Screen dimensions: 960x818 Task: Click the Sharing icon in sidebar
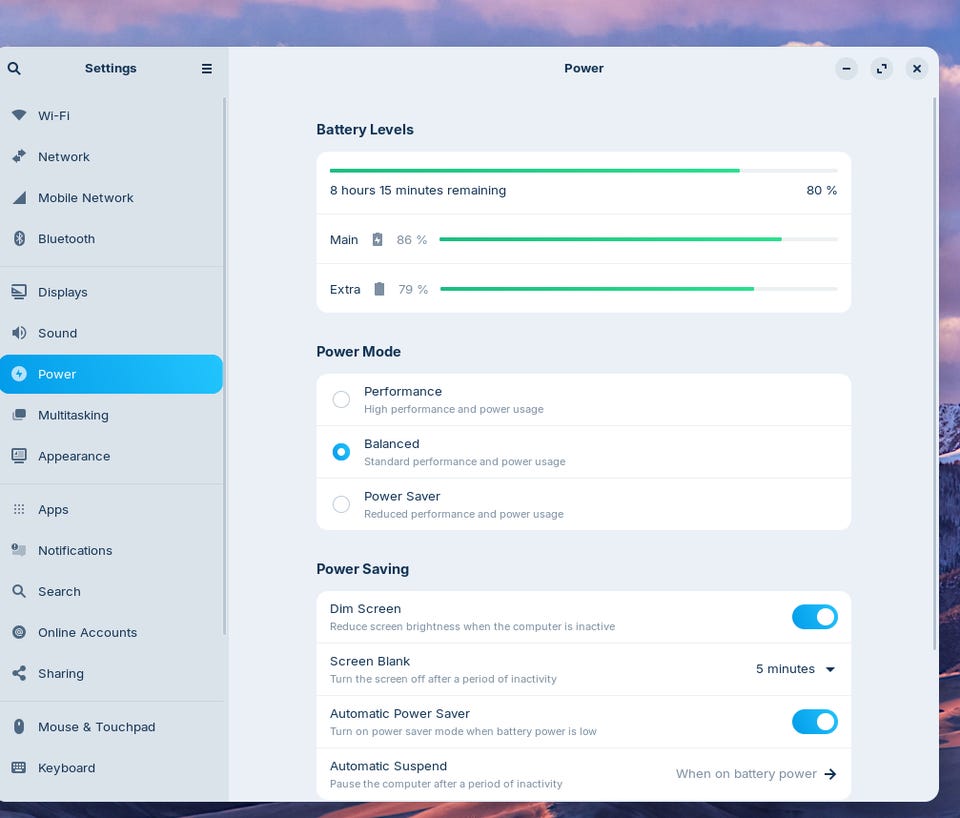(19, 674)
